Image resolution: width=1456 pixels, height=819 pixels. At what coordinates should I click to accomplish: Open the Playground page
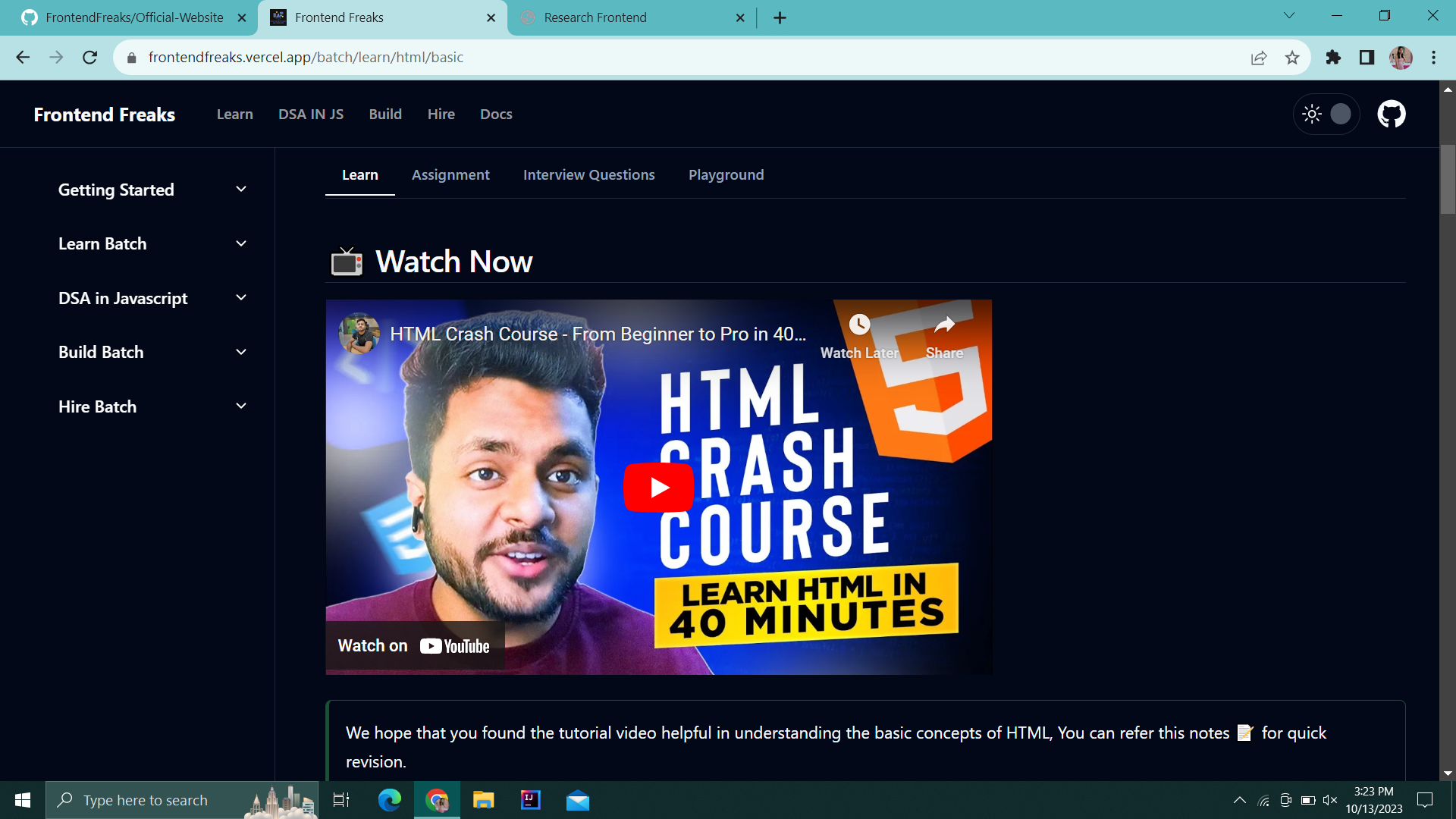[726, 174]
